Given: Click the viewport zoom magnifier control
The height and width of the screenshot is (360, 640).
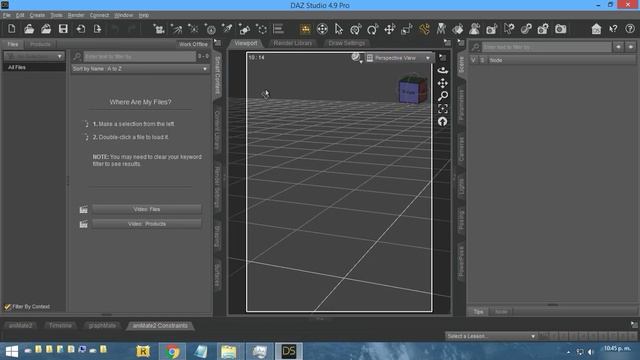Looking at the screenshot, I should pos(442,96).
